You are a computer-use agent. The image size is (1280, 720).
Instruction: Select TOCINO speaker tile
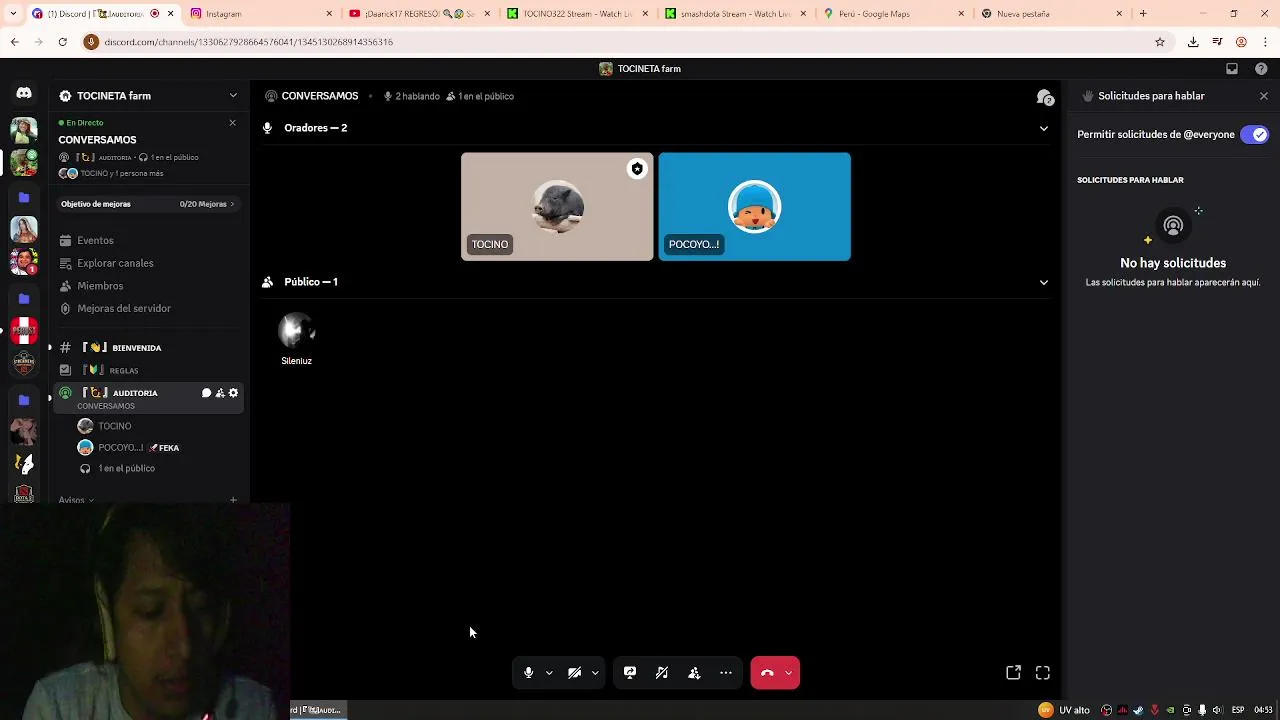(x=557, y=207)
